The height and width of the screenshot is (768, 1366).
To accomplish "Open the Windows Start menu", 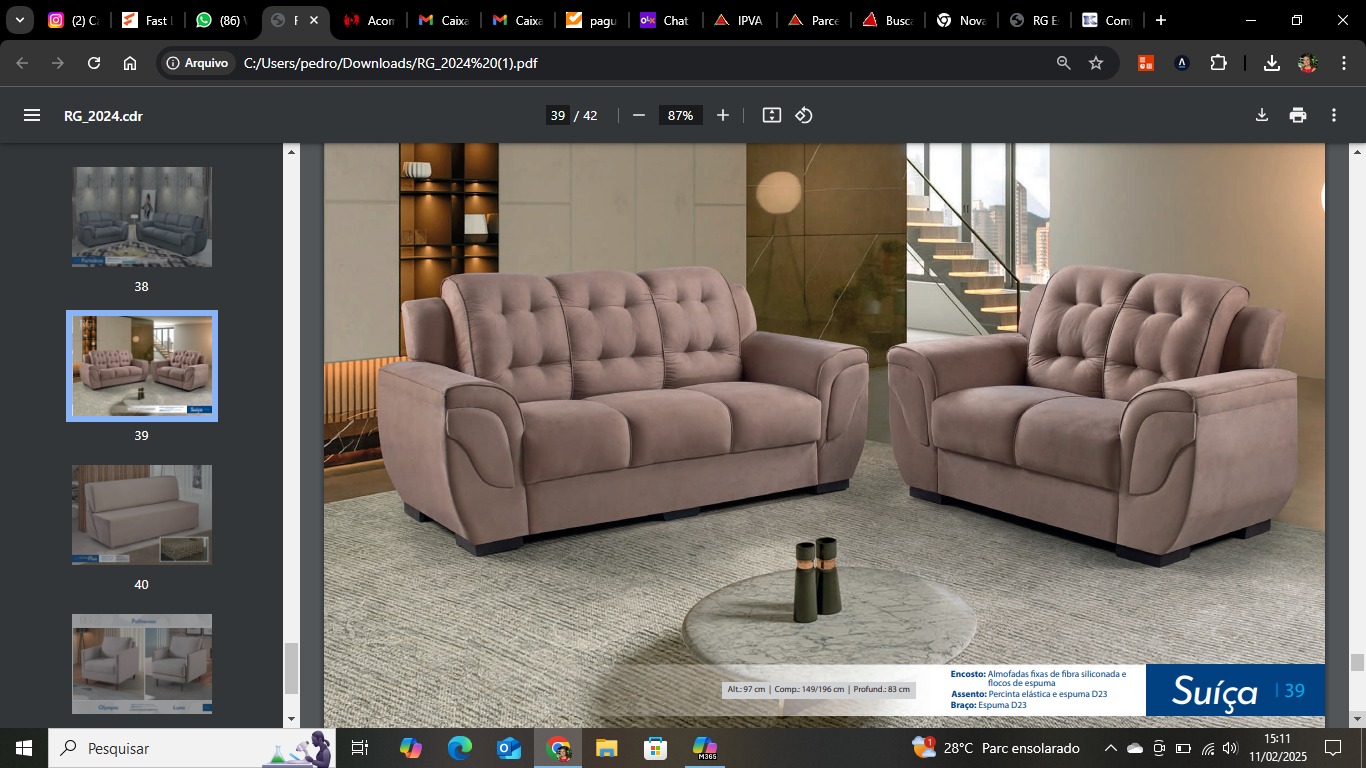I will point(24,748).
